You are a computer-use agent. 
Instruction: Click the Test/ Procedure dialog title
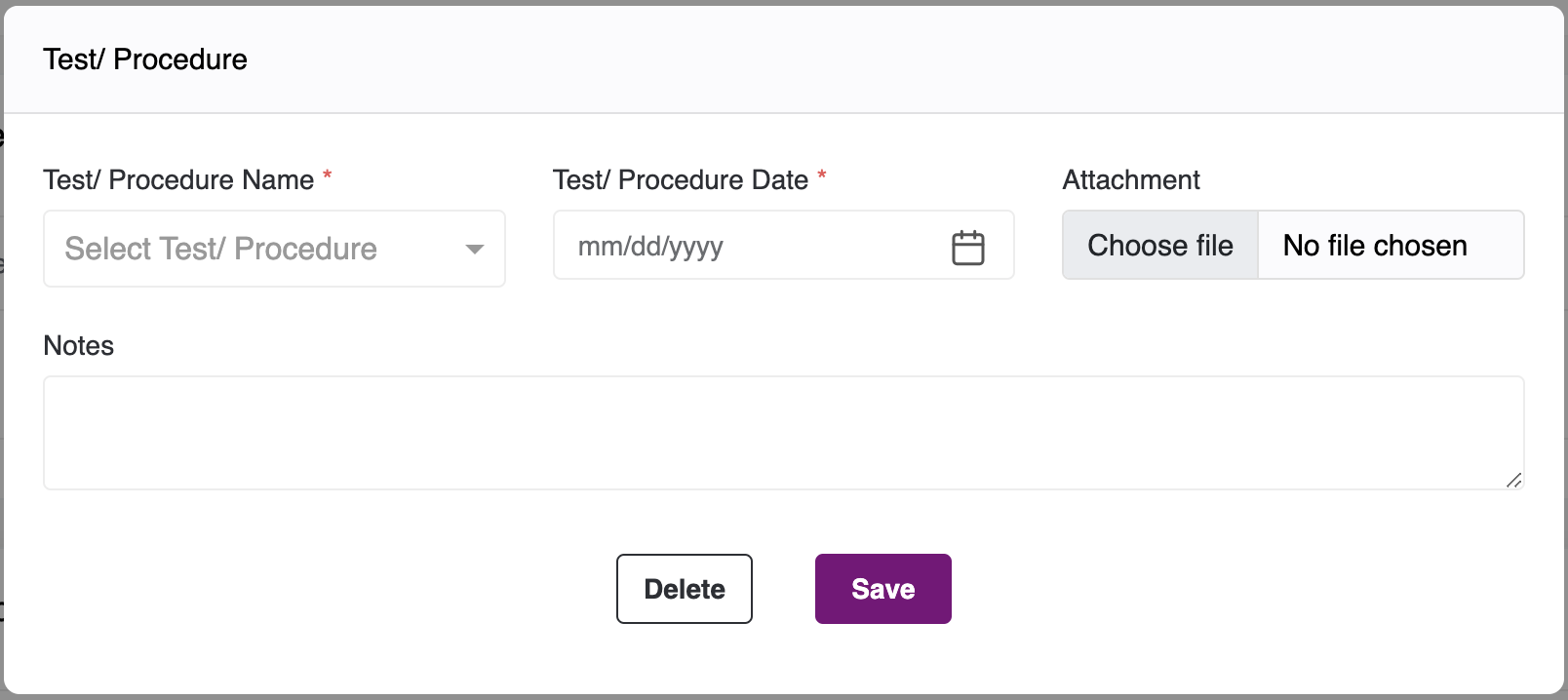(x=145, y=59)
